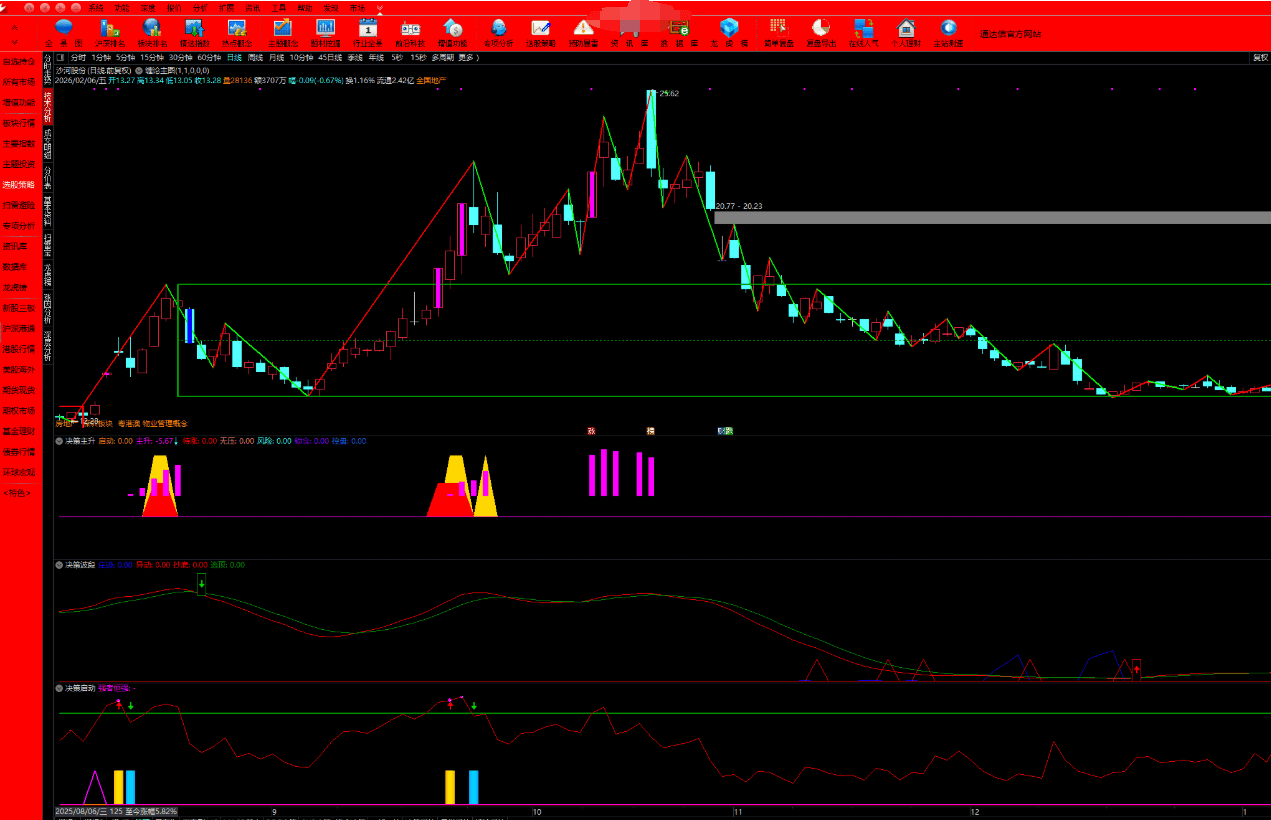
Task: Open the 分析 menu
Action: click(x=199, y=7)
